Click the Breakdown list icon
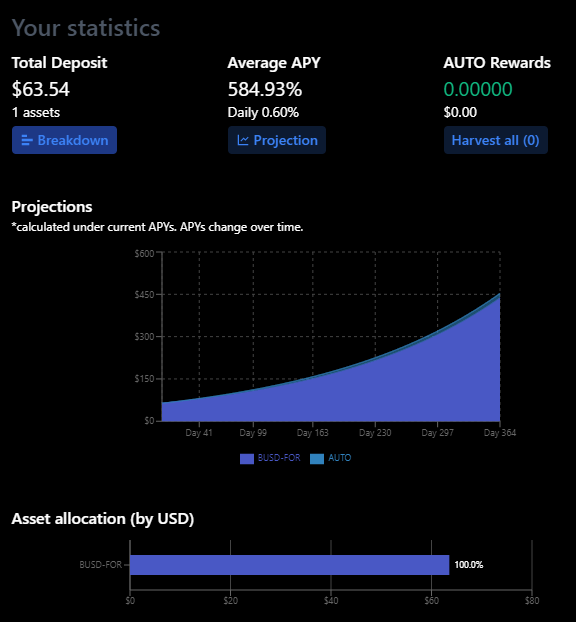This screenshot has height=622, width=576. 27,140
